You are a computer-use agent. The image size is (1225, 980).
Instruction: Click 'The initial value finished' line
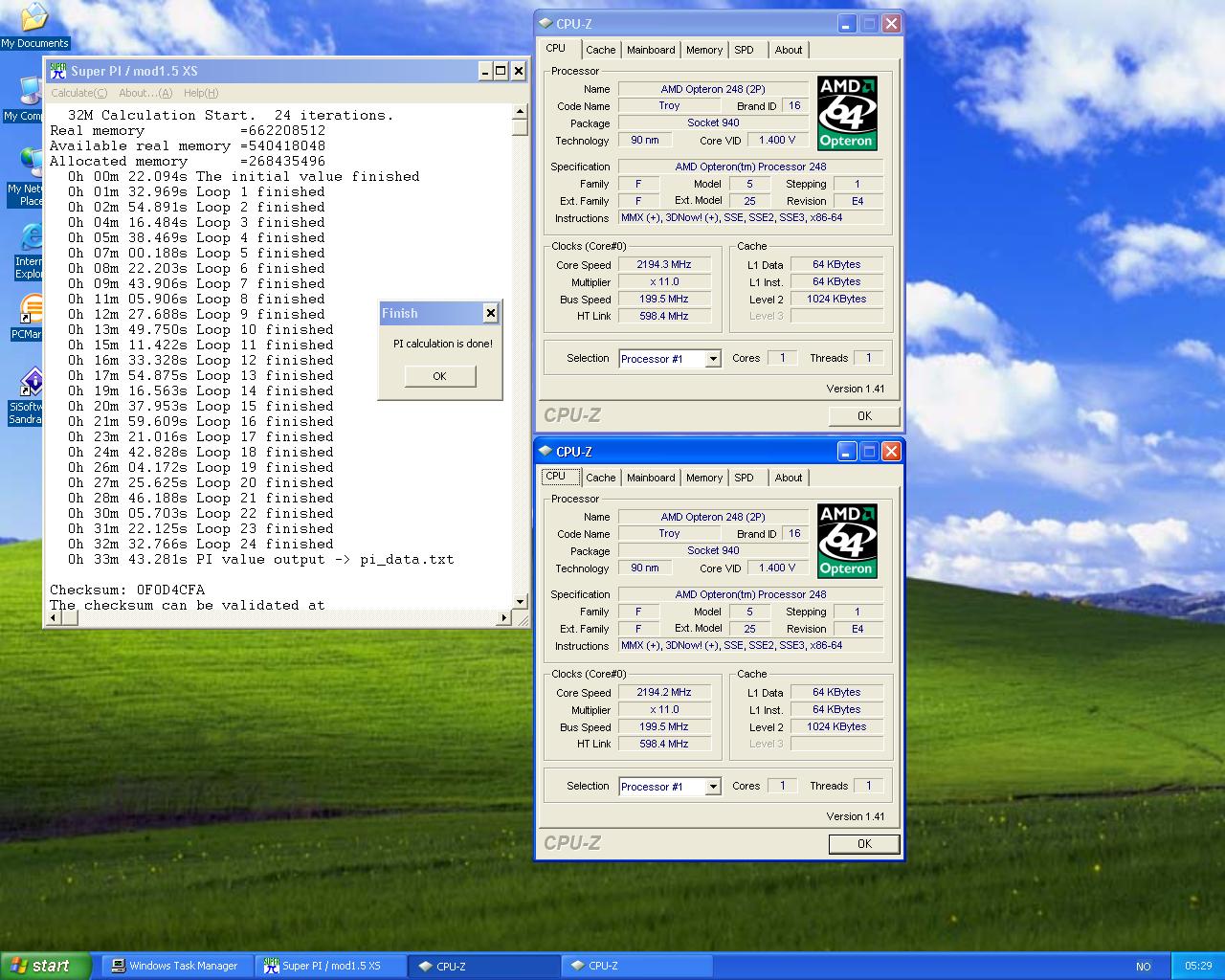click(244, 177)
